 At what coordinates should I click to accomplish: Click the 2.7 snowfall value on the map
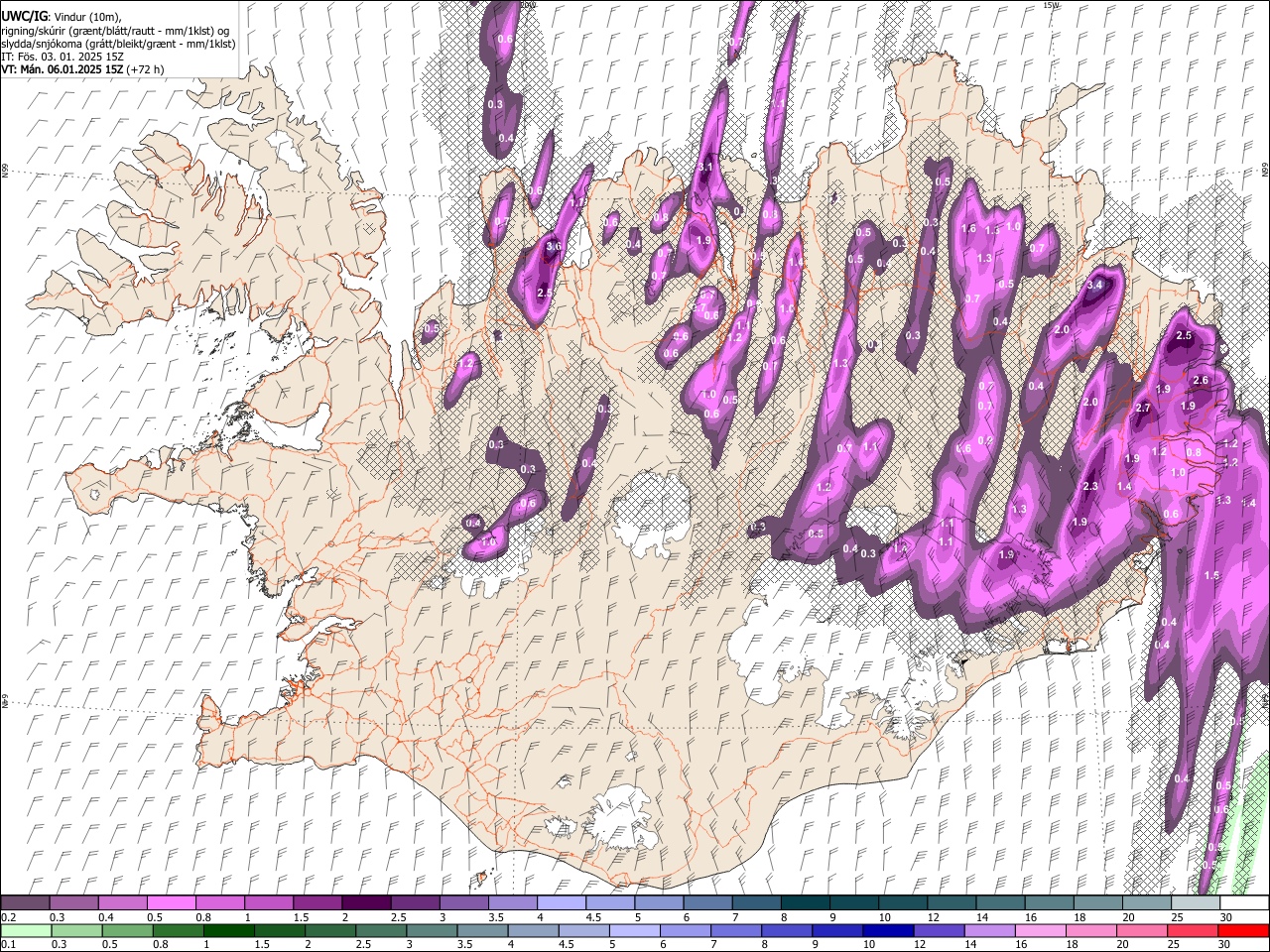click(1143, 409)
